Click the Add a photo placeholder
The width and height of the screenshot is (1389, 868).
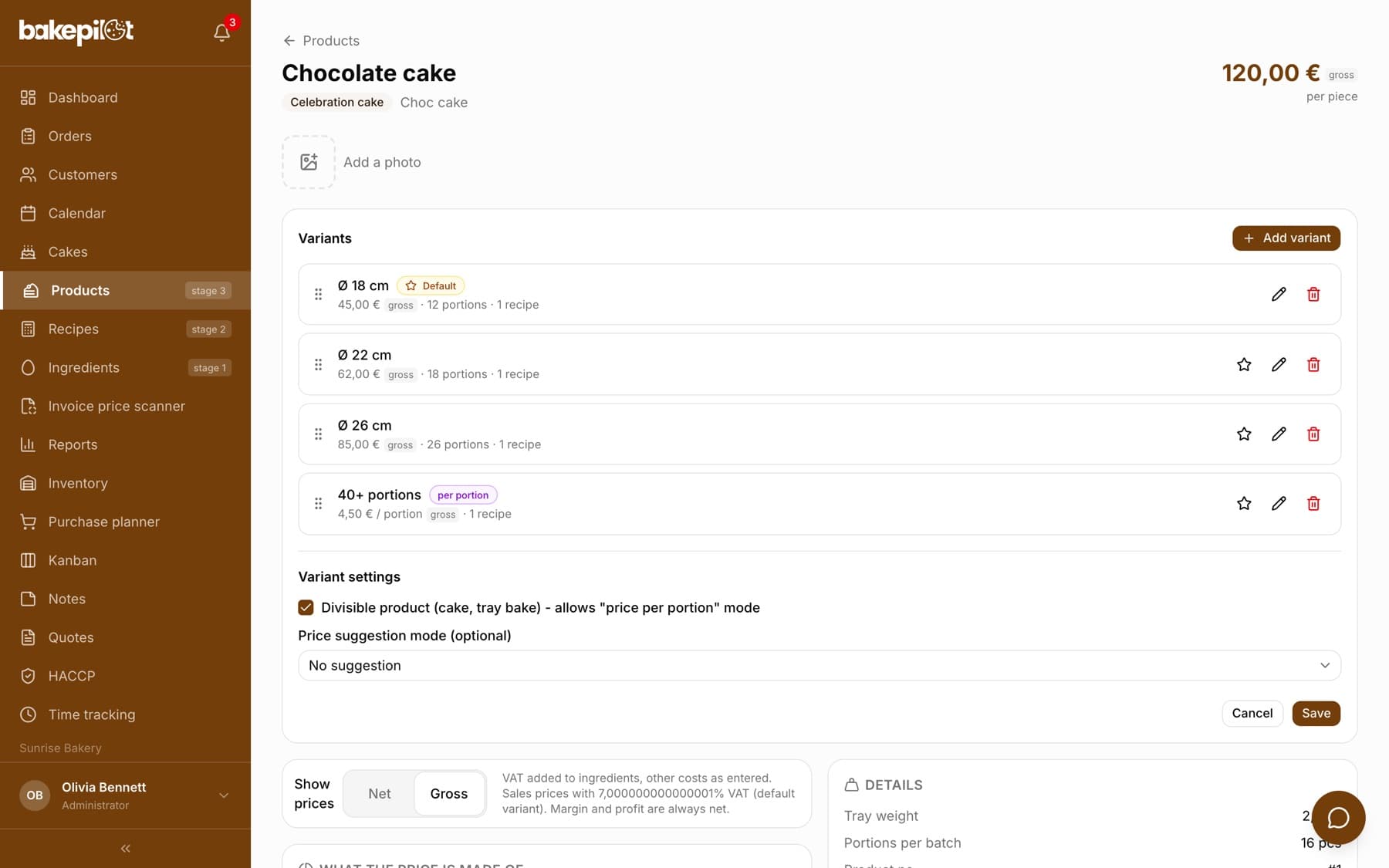(309, 162)
